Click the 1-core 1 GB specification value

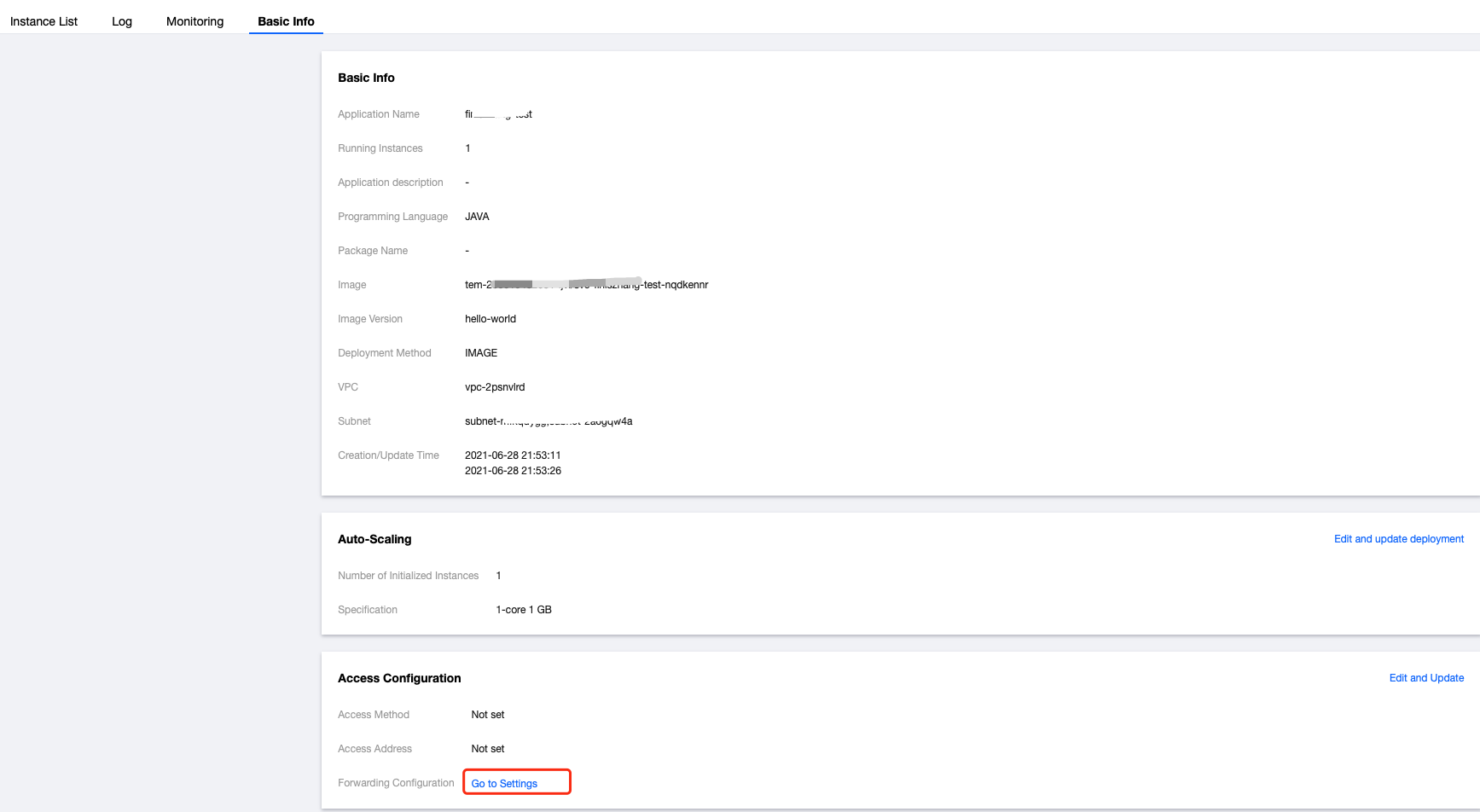point(524,610)
